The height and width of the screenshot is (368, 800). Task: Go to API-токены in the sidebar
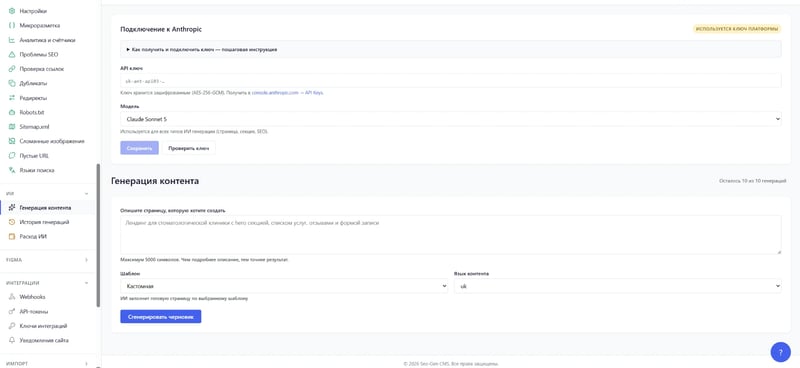(47, 311)
